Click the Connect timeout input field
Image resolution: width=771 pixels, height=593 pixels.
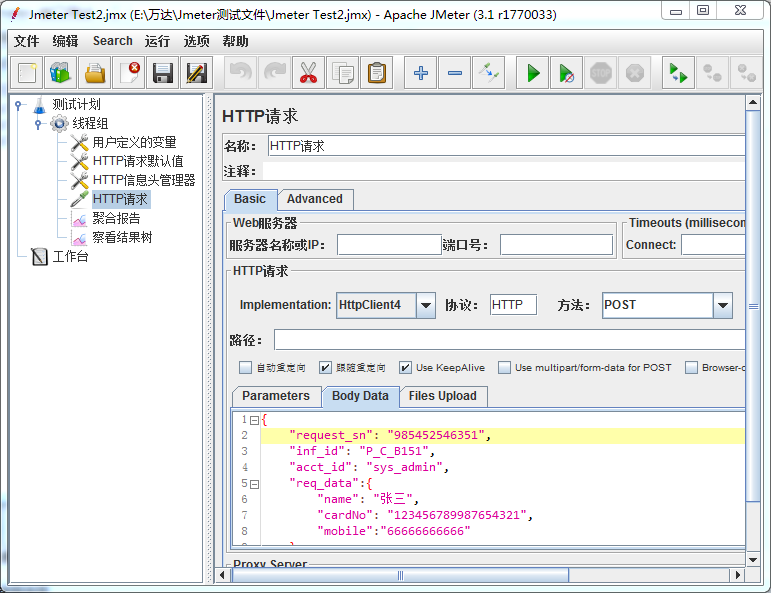[x=713, y=245]
